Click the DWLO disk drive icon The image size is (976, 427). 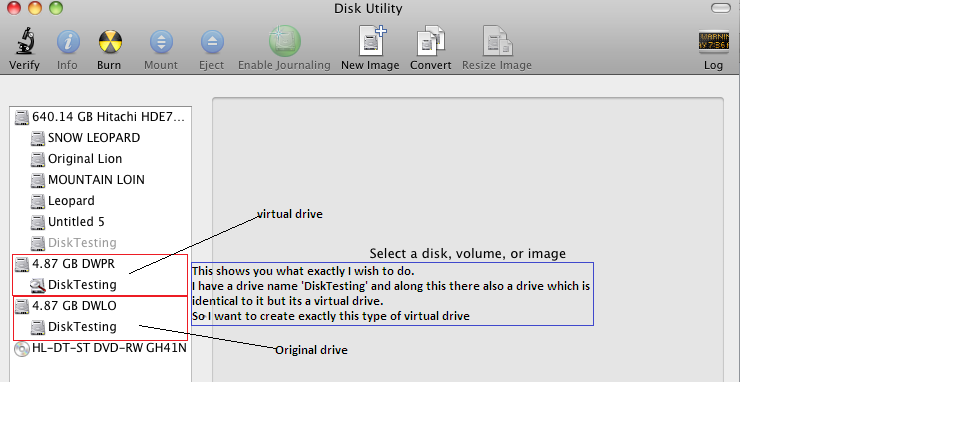coord(22,306)
